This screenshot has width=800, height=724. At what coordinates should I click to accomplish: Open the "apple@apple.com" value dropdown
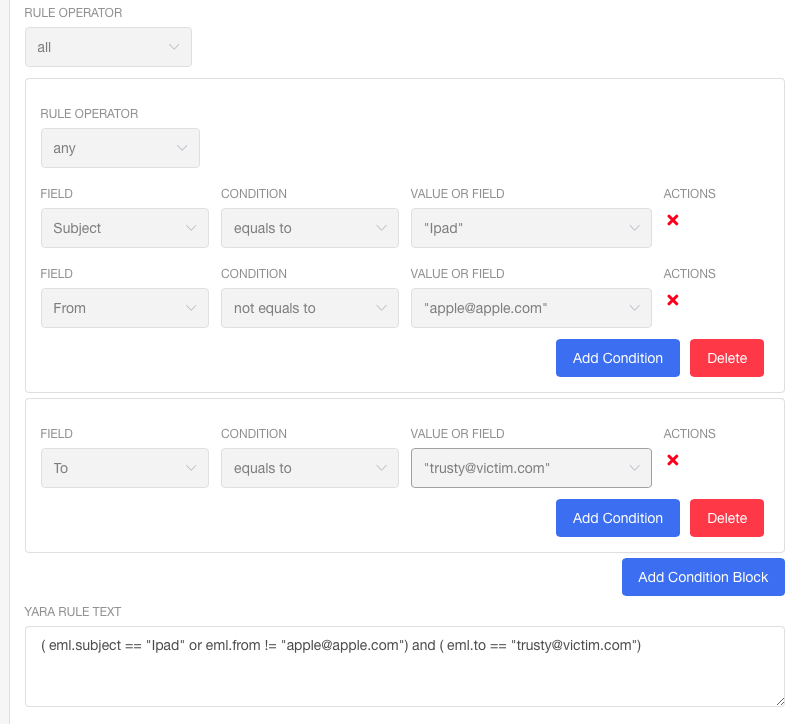(x=531, y=308)
